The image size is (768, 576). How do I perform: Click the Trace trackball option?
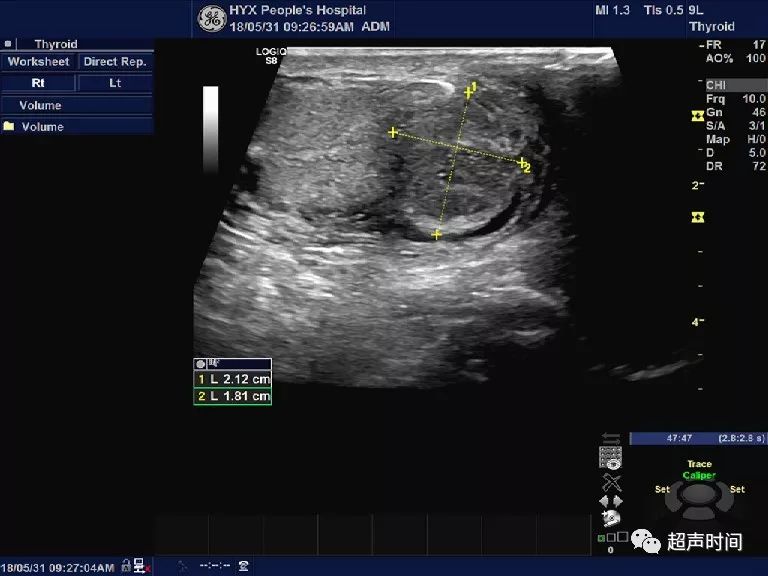[699, 464]
